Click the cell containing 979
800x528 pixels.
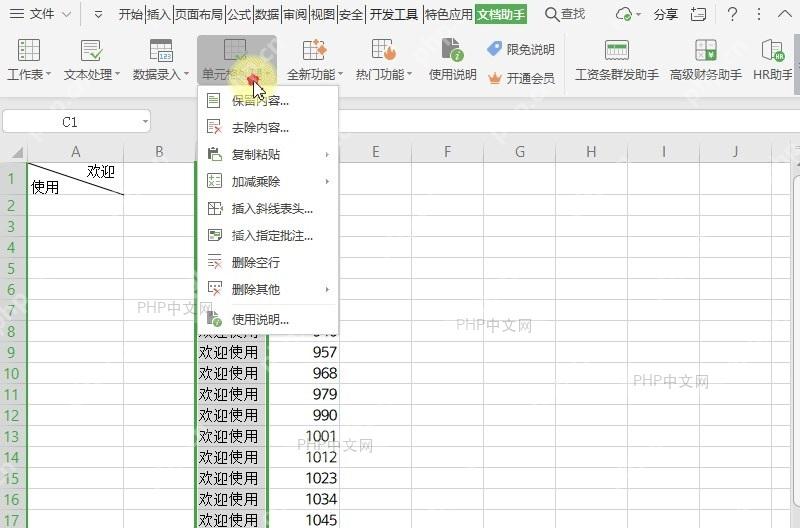(304, 394)
